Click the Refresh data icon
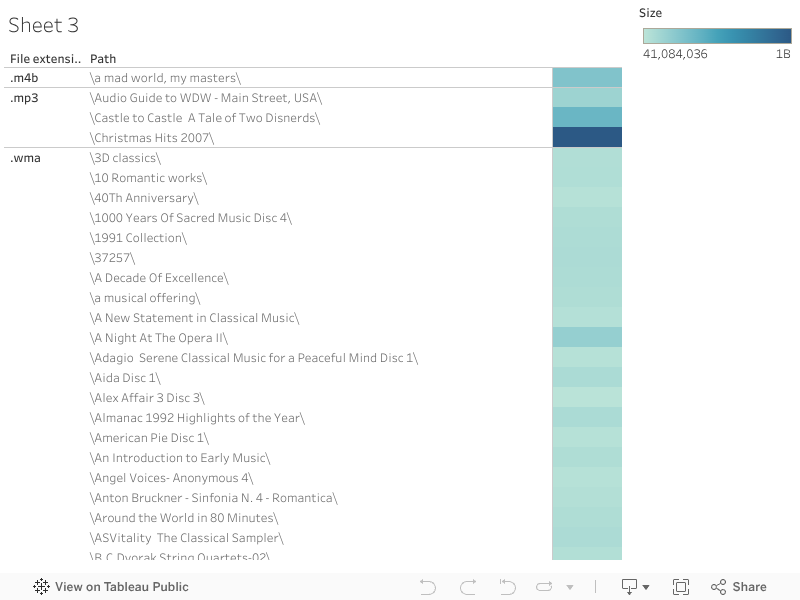800x600 pixels. point(544,587)
